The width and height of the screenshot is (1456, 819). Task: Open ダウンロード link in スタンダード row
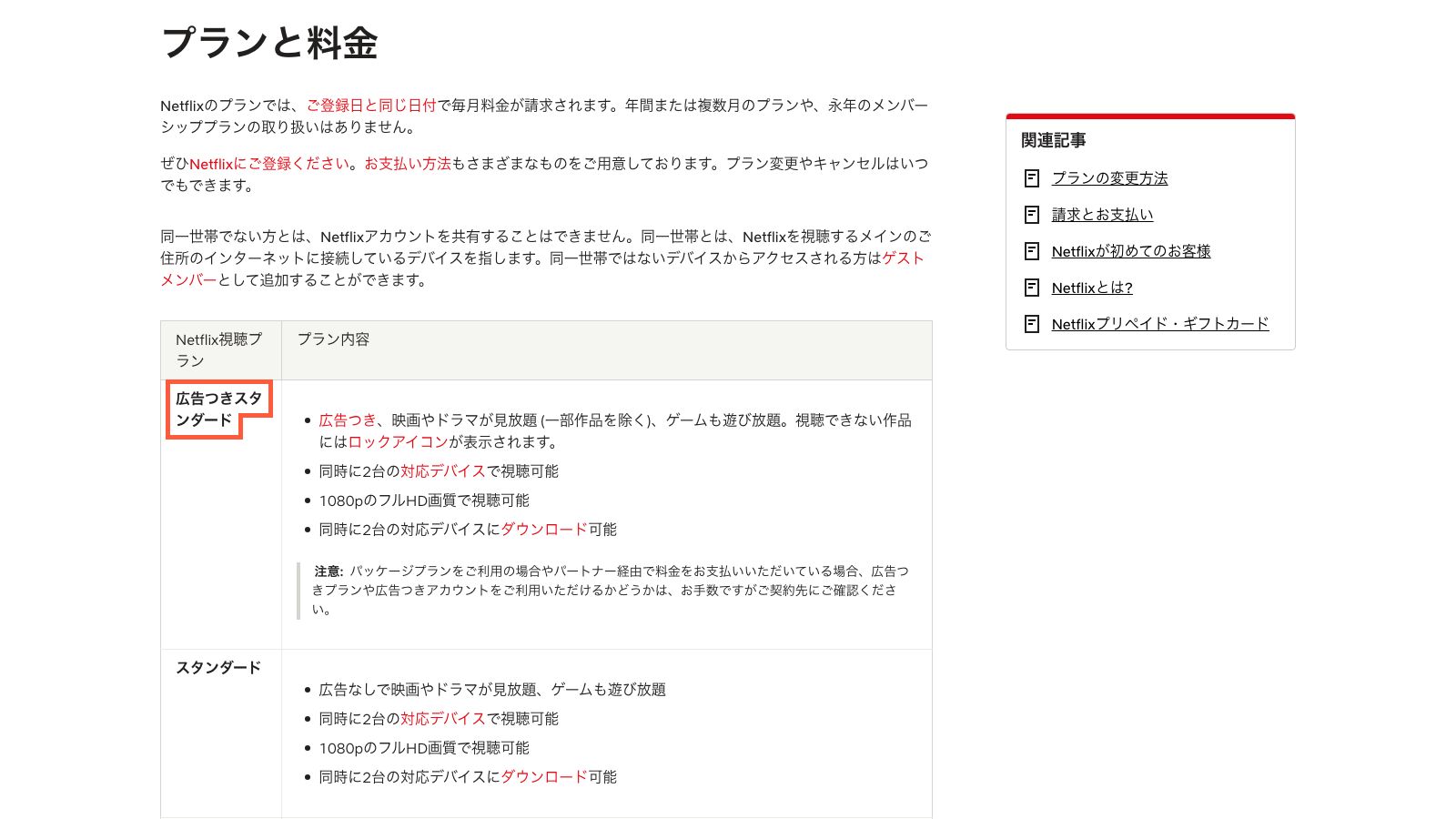point(544,777)
